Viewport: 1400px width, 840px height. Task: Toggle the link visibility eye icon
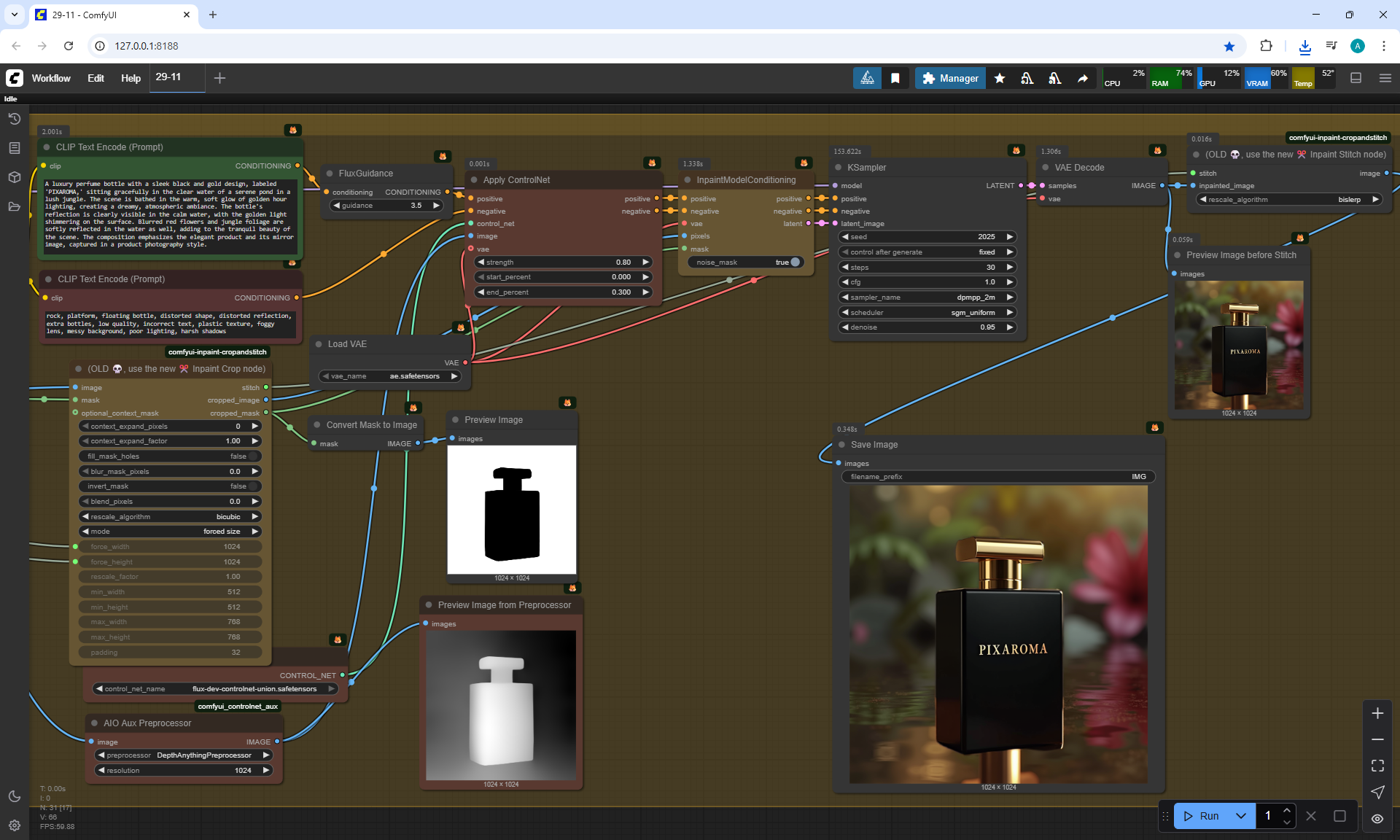tap(1377, 819)
